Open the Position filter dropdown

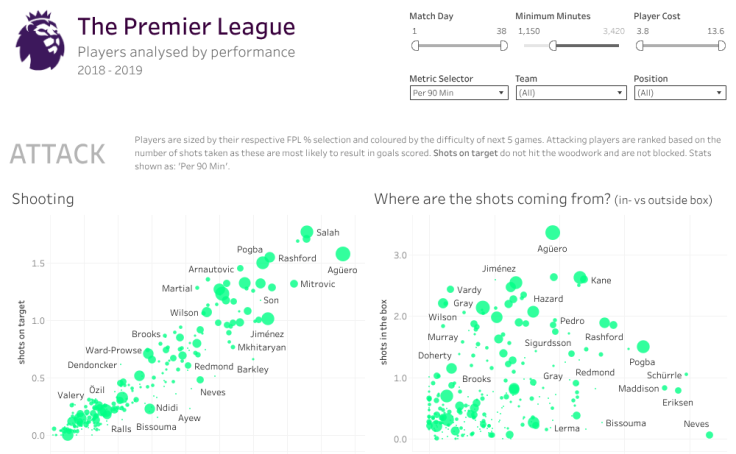(679, 93)
